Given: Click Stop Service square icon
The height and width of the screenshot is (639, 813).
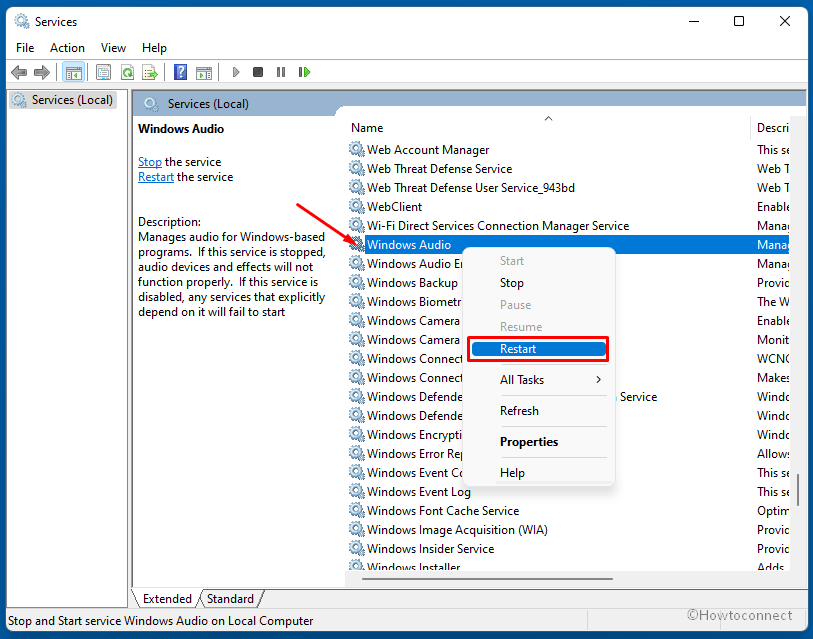Looking at the screenshot, I should (x=258, y=72).
